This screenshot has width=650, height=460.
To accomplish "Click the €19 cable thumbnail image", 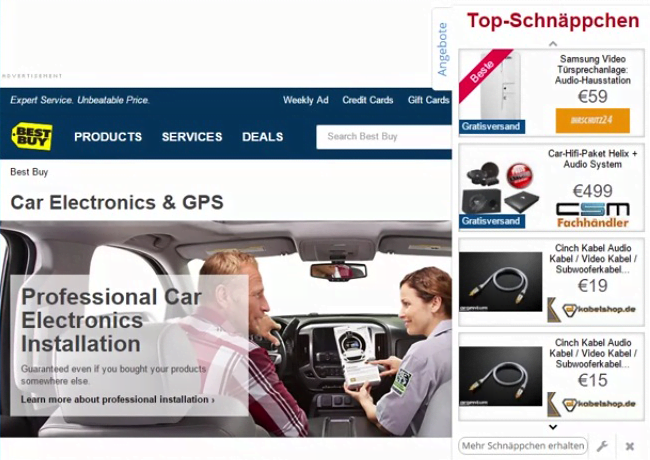I will click(x=500, y=282).
